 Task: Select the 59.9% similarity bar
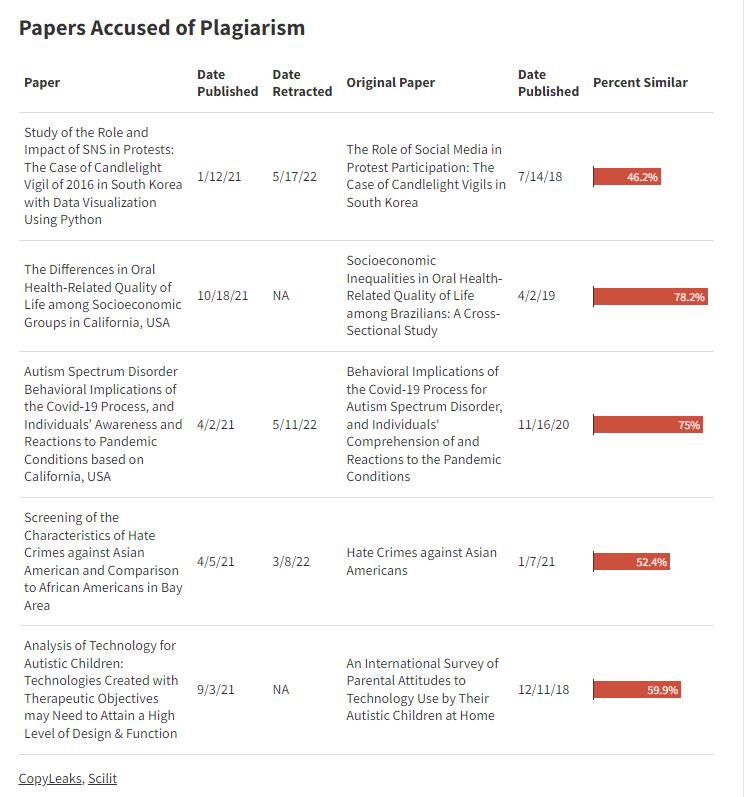point(637,690)
